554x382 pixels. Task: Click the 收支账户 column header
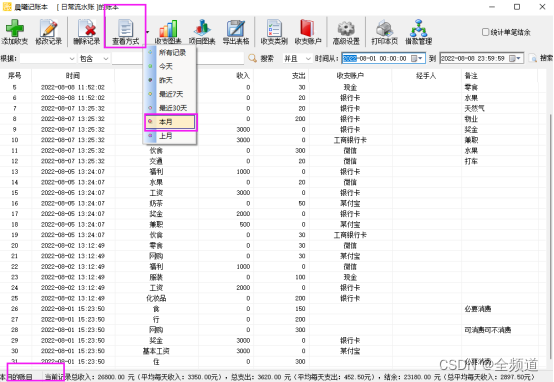coord(350,75)
